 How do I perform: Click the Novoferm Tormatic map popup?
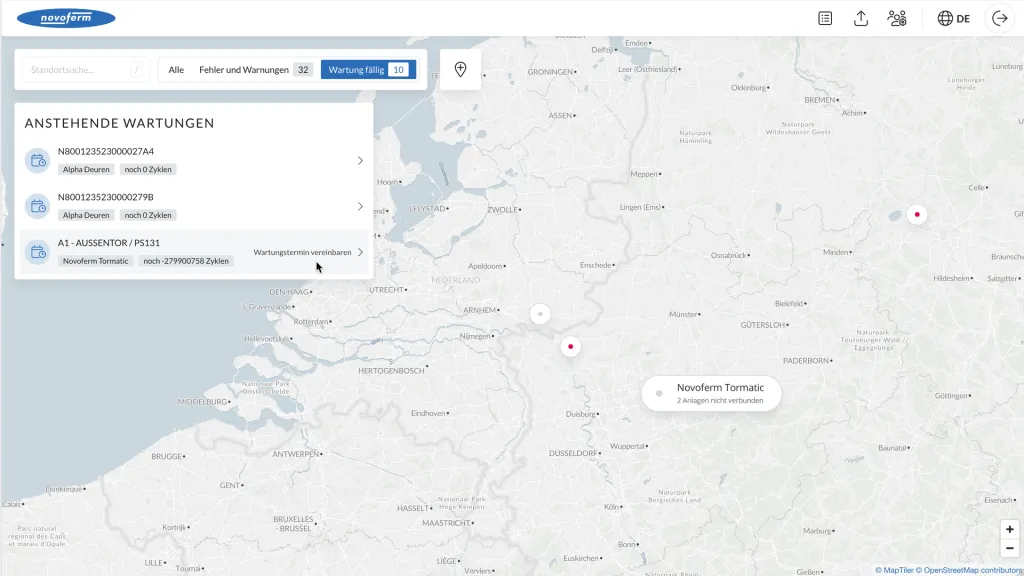pyautogui.click(x=711, y=393)
